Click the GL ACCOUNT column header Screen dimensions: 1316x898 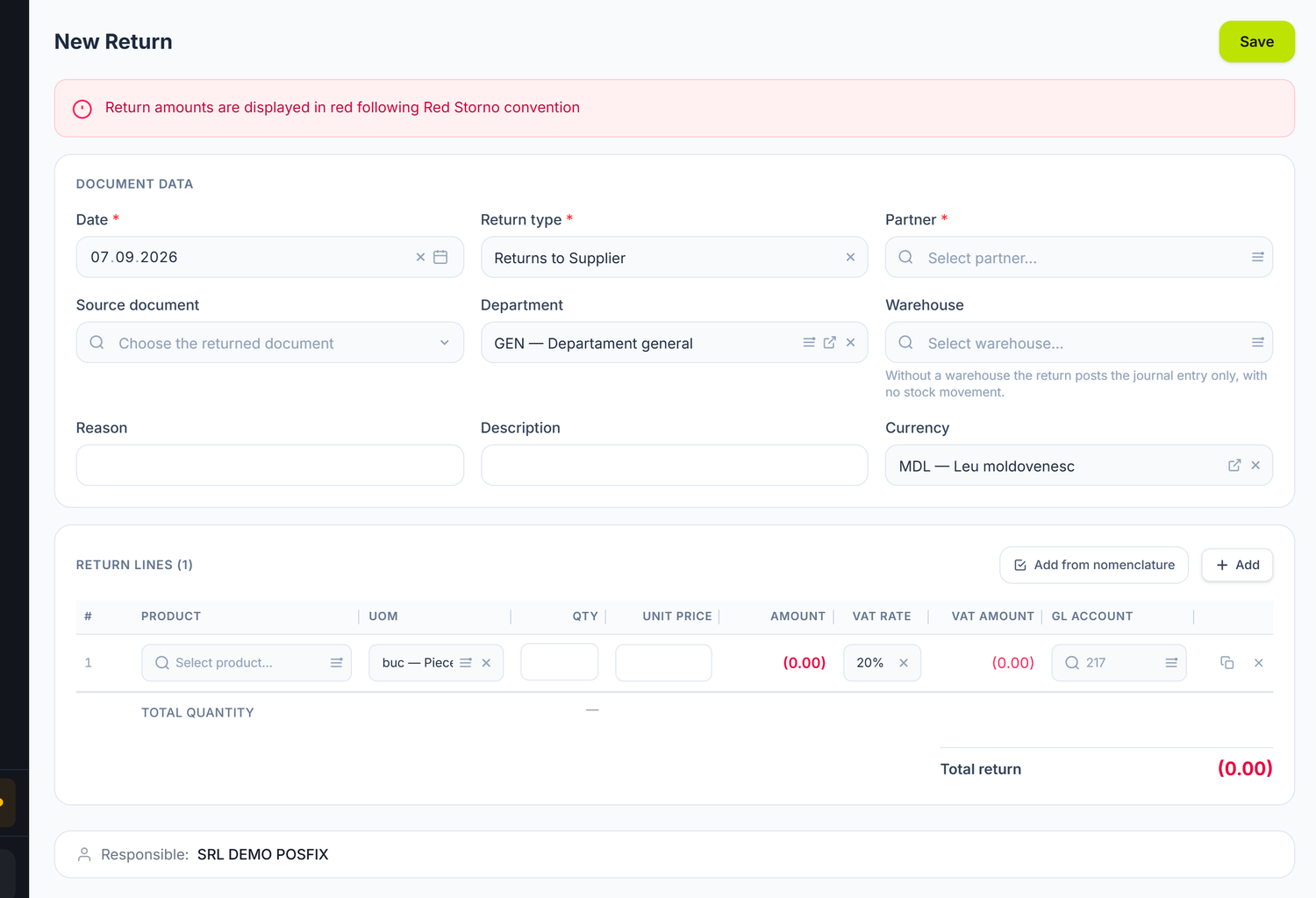pos(1092,616)
